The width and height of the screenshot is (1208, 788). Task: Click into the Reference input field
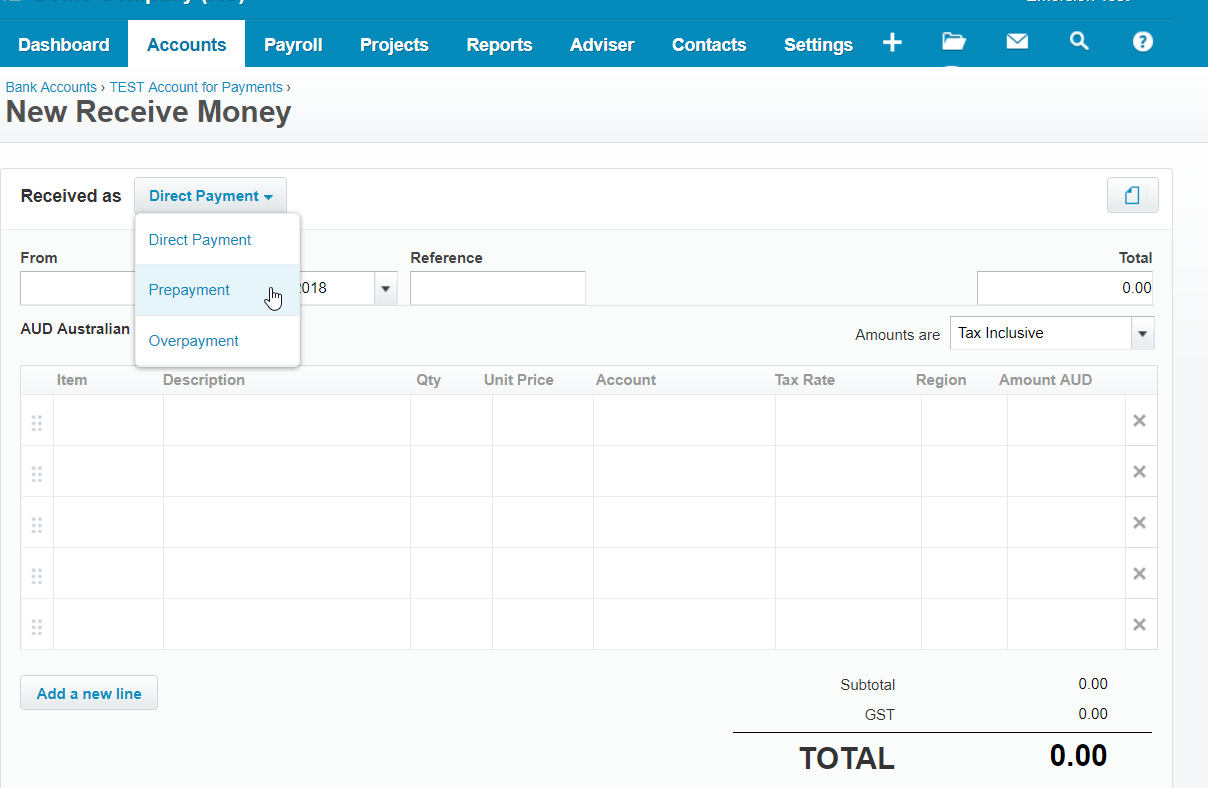point(497,289)
